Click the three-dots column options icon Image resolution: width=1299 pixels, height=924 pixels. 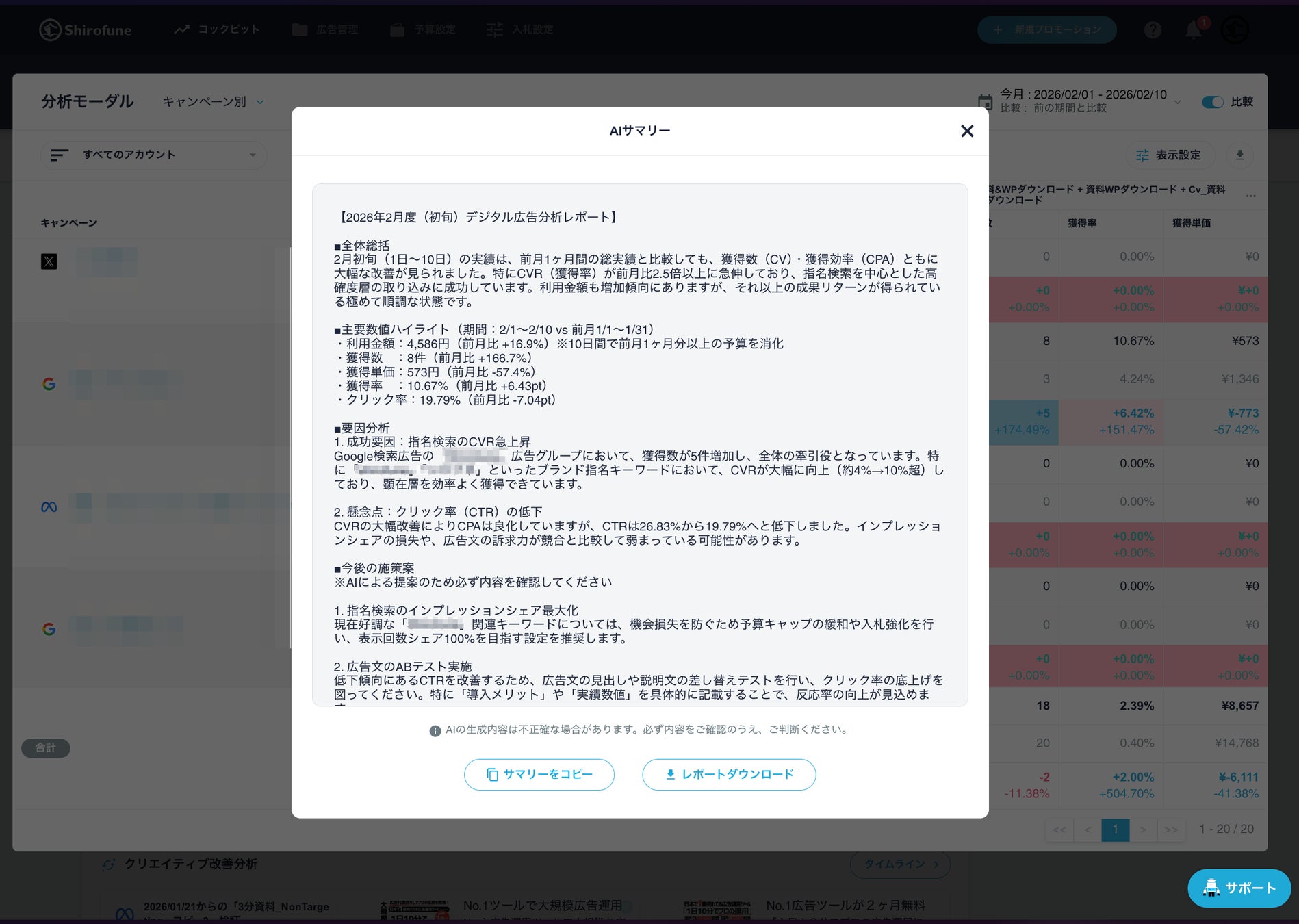1250,196
